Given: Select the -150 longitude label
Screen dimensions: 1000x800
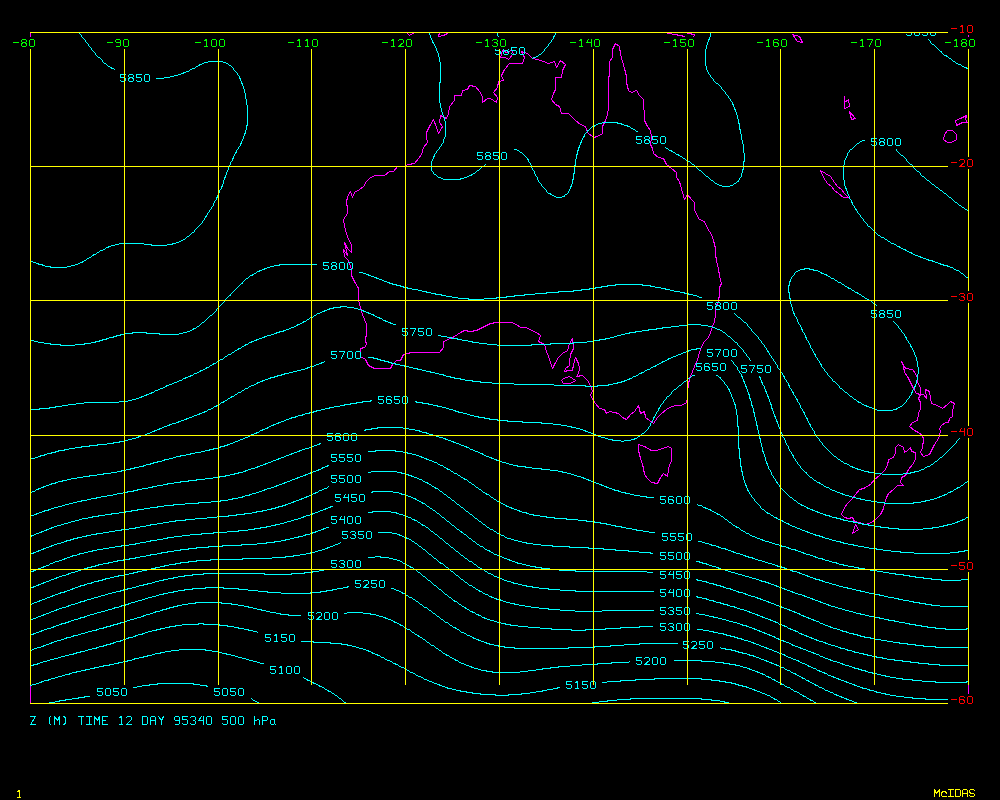Looking at the screenshot, I should (680, 43).
